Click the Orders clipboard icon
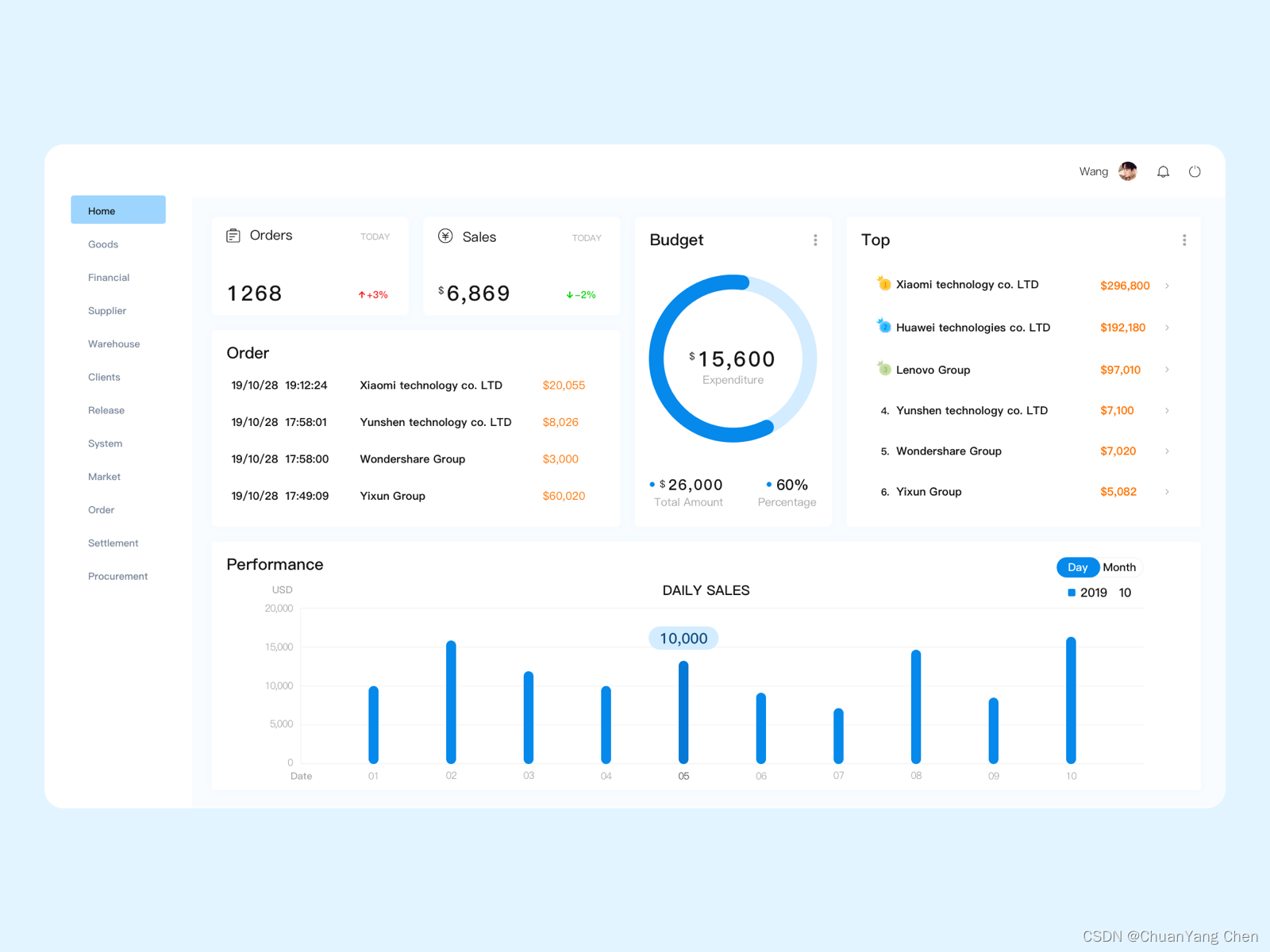The image size is (1270, 952). [233, 236]
